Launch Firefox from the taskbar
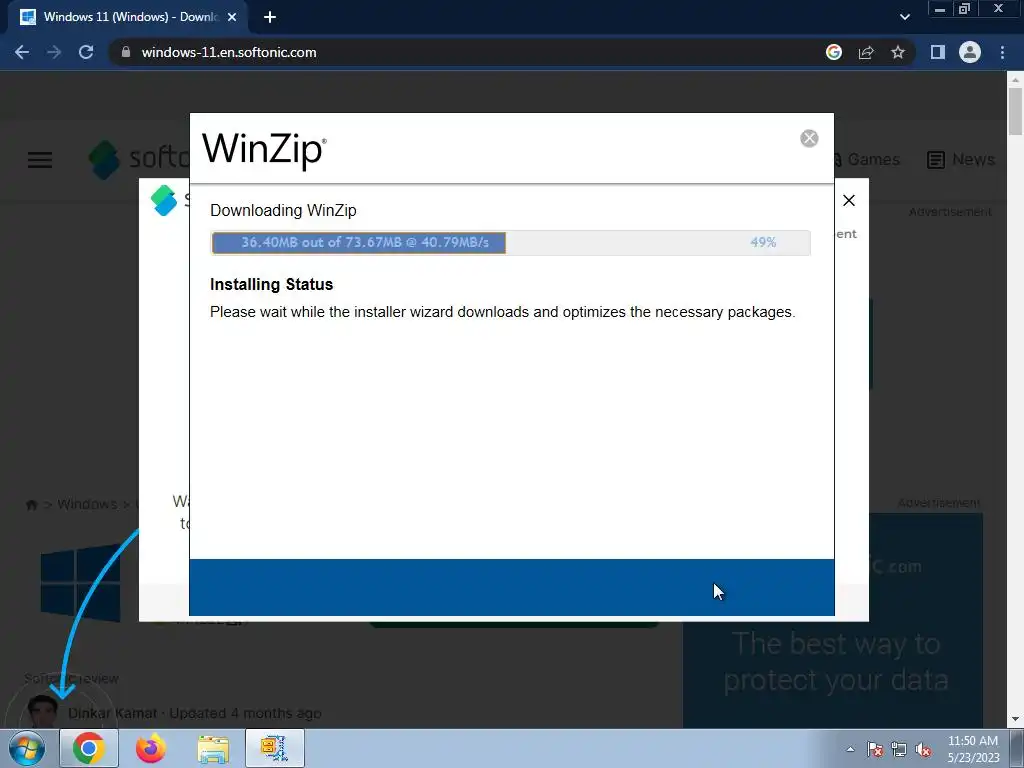 pos(151,748)
